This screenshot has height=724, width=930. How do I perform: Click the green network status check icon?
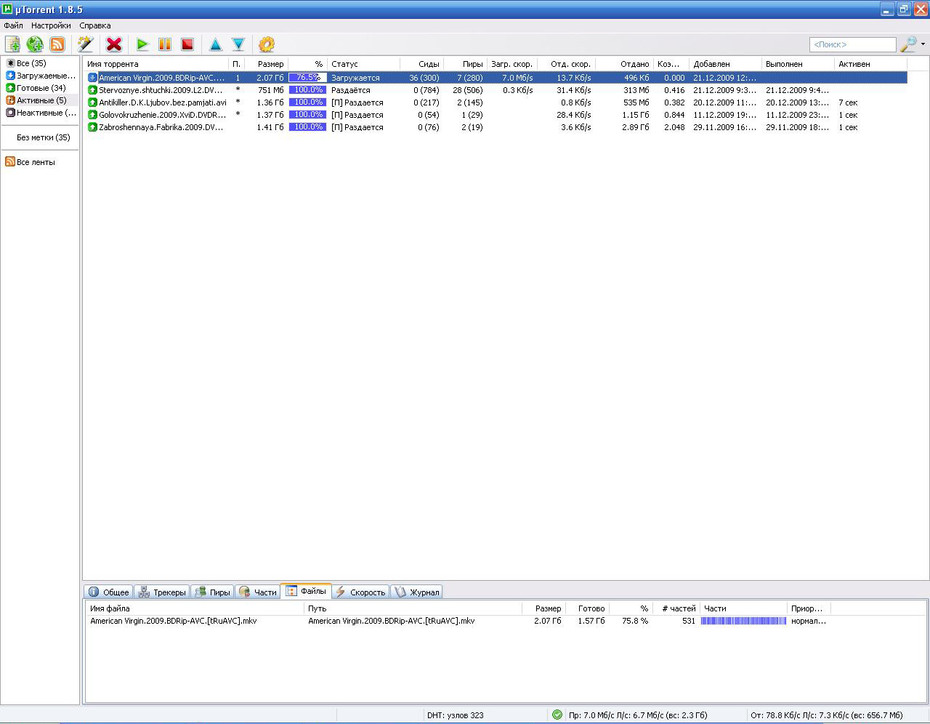557,715
